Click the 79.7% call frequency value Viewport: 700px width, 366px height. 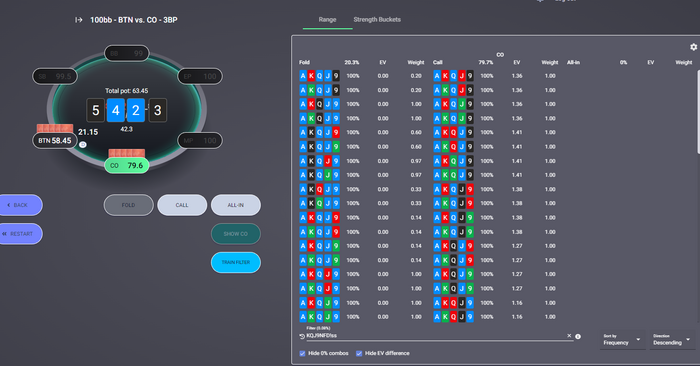point(486,62)
